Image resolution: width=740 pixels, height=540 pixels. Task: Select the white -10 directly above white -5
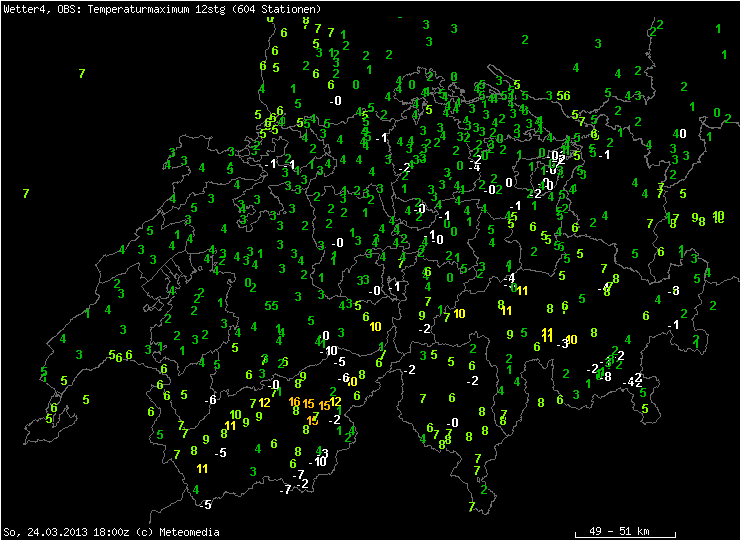[x=329, y=351]
